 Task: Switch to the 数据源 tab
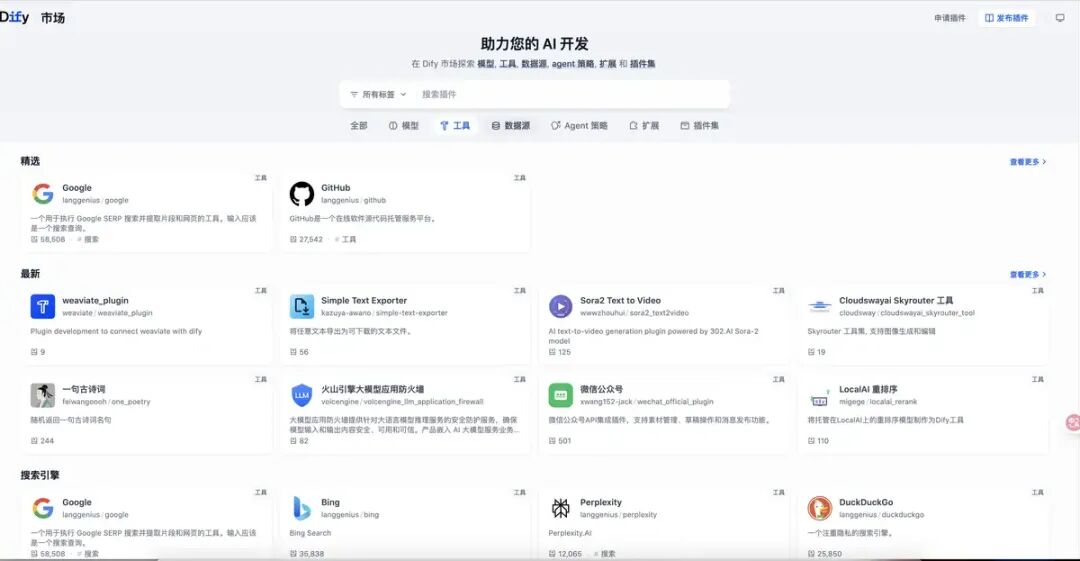(510, 125)
